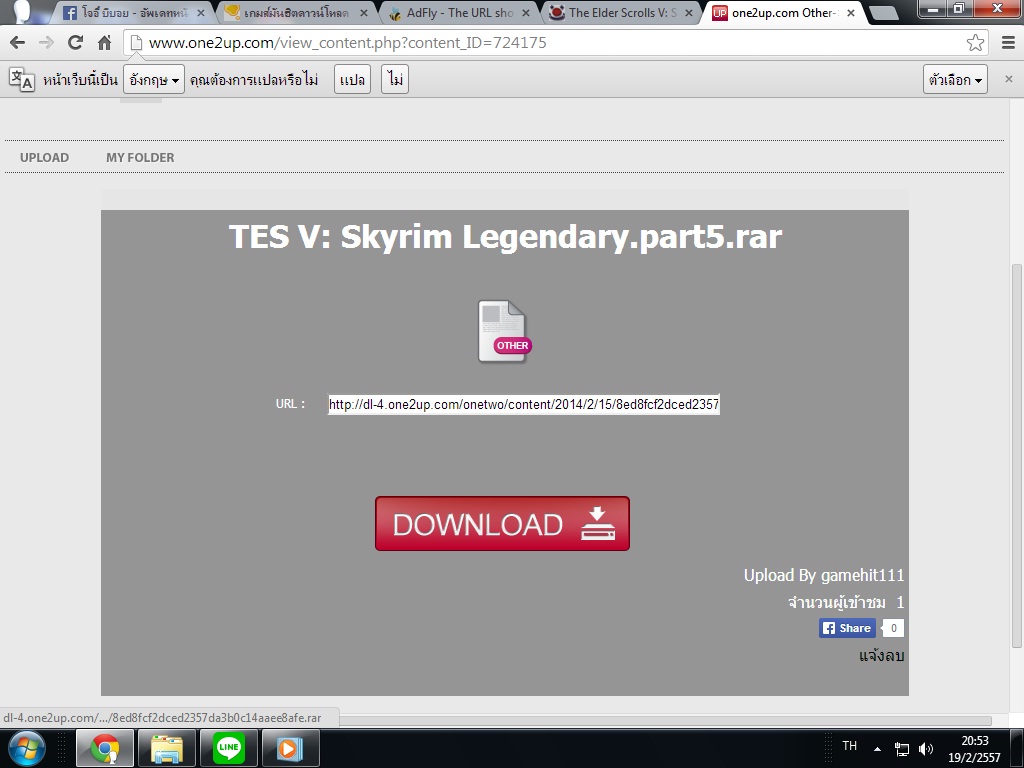The height and width of the screenshot is (768, 1024).
Task: Open the browser home page icon
Action: click(104, 43)
